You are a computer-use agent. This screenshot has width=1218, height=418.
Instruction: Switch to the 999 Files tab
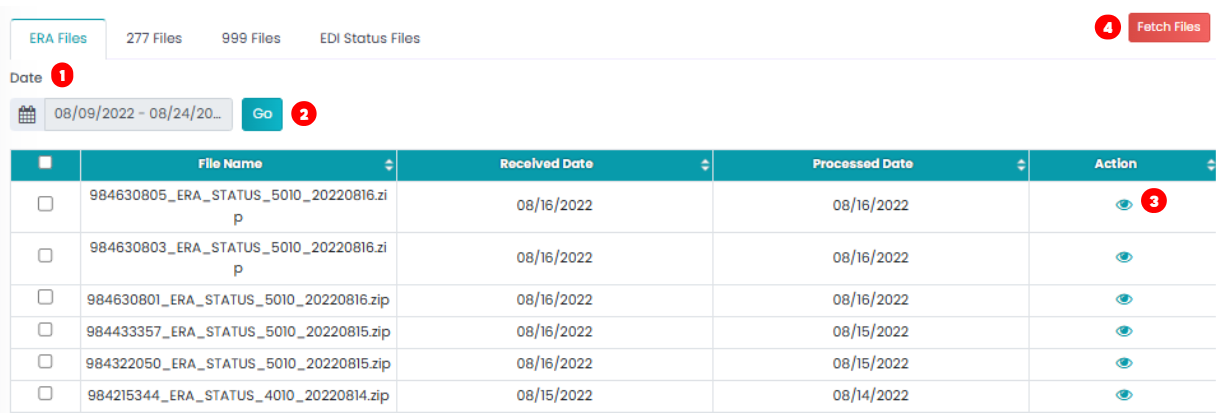pyautogui.click(x=251, y=38)
